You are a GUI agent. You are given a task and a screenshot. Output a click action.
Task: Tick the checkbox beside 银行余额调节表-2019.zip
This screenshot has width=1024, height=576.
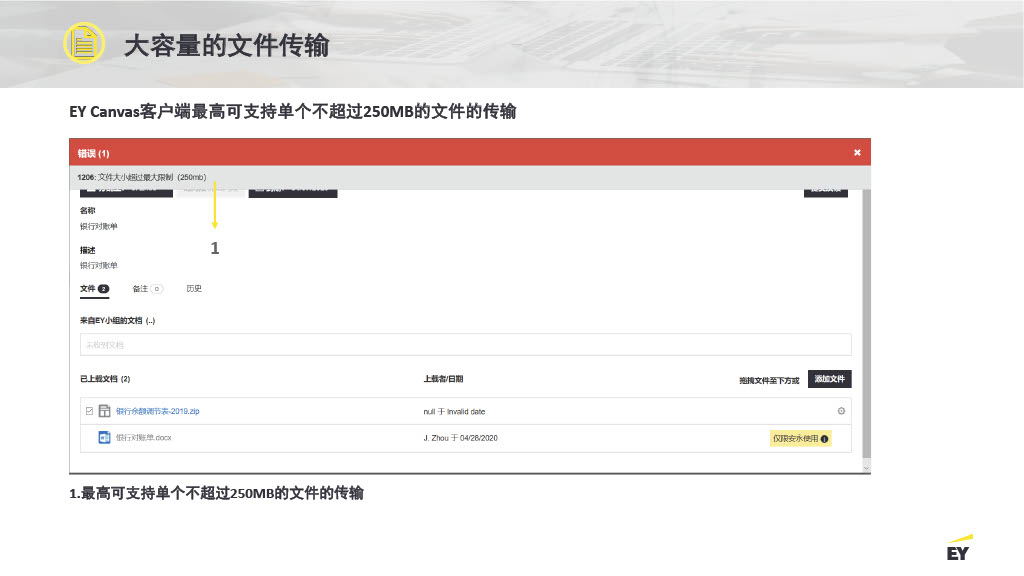tap(89, 411)
